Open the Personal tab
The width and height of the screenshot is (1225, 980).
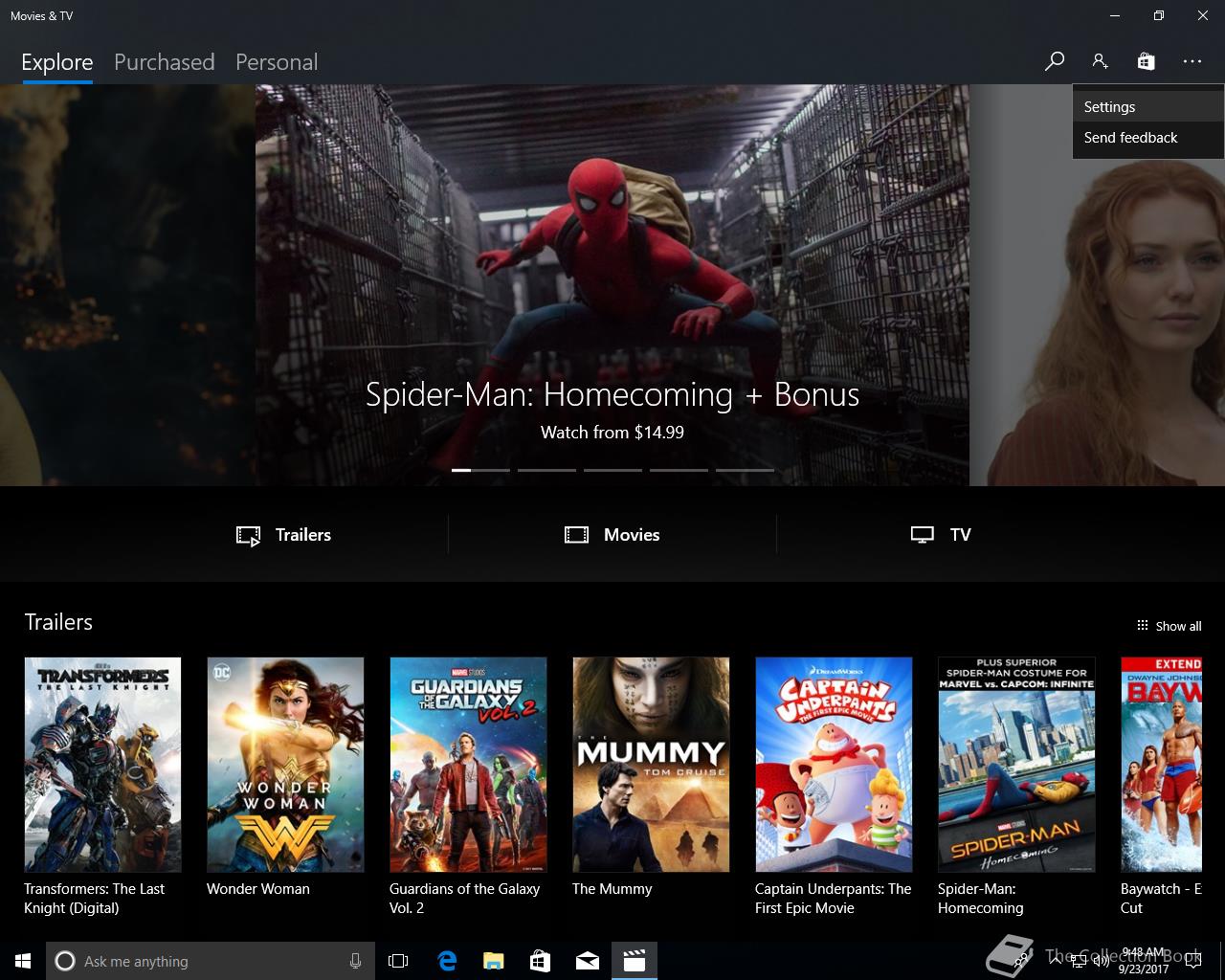tap(277, 62)
